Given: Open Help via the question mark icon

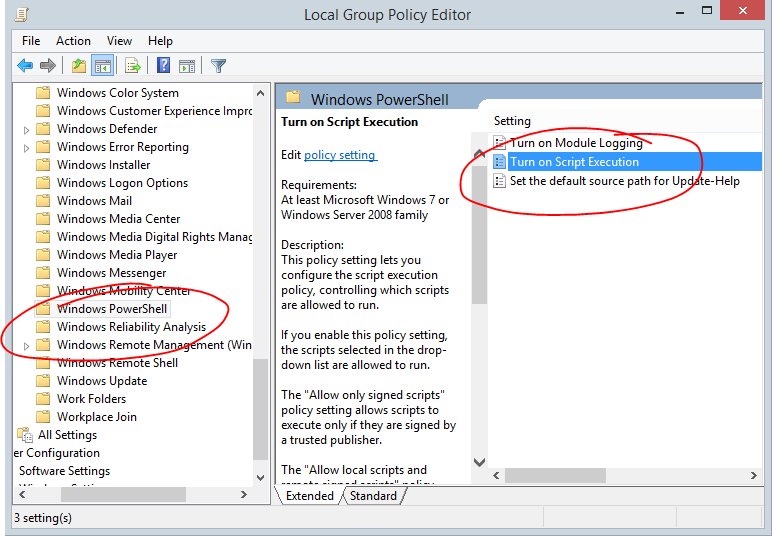Looking at the screenshot, I should (163, 65).
